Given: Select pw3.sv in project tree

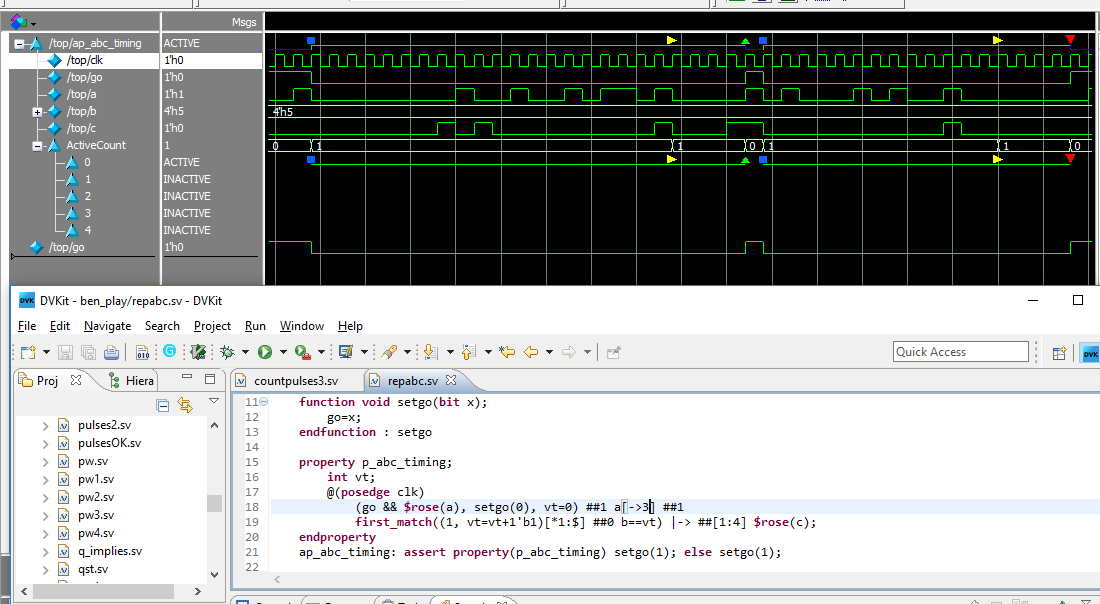Looking at the screenshot, I should pyautogui.click(x=95, y=515).
